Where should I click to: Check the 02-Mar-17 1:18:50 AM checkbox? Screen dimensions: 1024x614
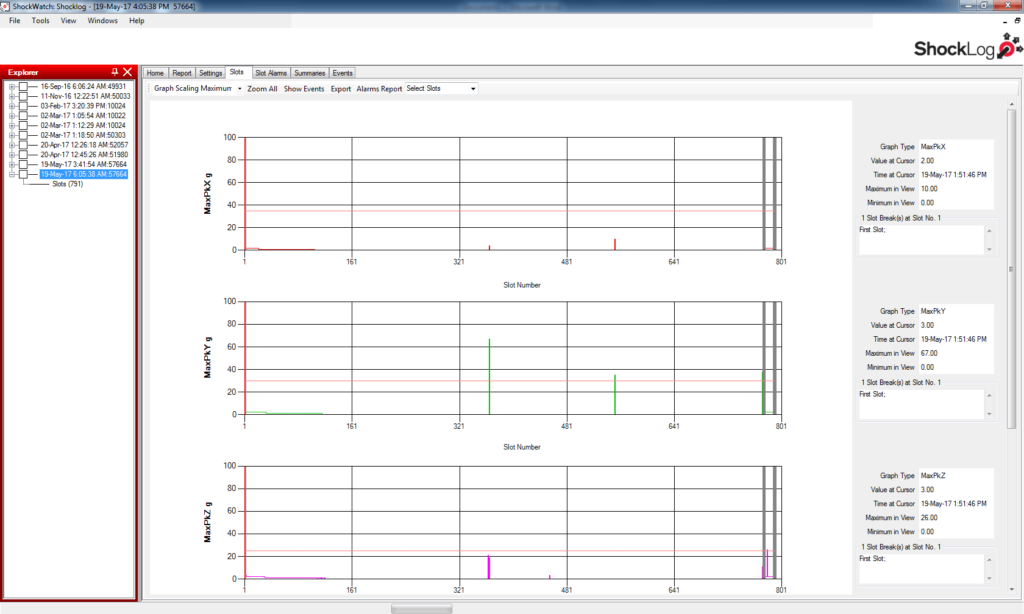click(x=23, y=135)
